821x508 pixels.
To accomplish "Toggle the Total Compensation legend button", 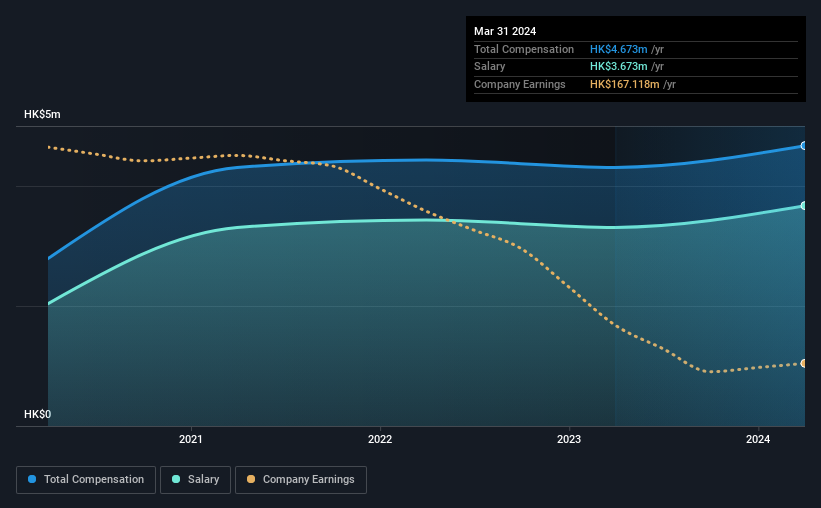I will [x=86, y=480].
